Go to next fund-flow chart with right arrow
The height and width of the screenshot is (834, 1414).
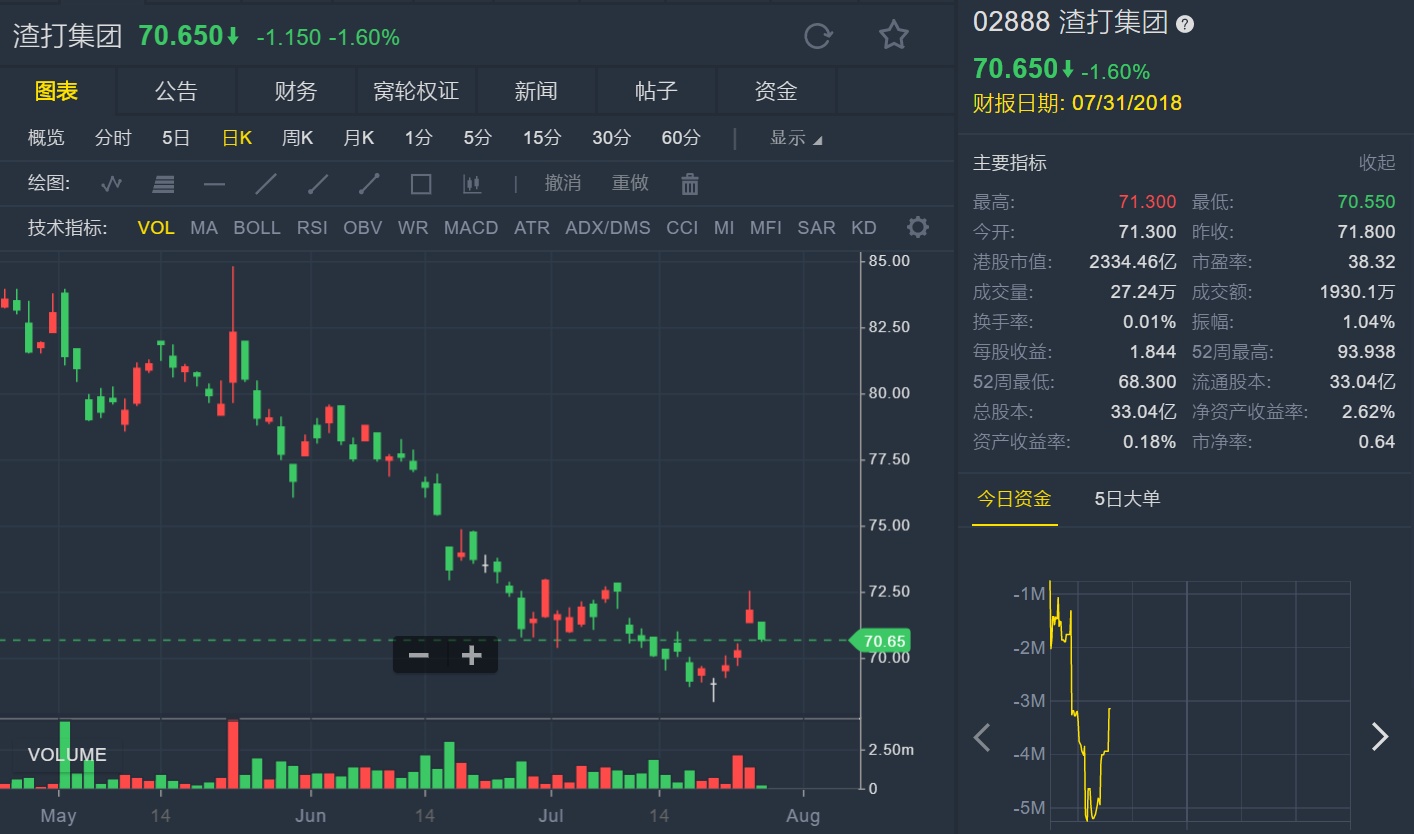click(x=1380, y=737)
